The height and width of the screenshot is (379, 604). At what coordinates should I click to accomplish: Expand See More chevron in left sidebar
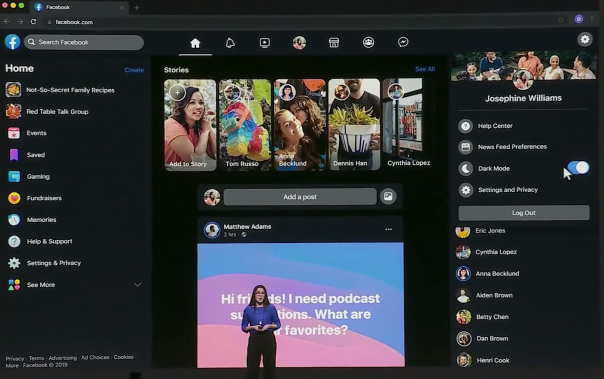(x=137, y=285)
